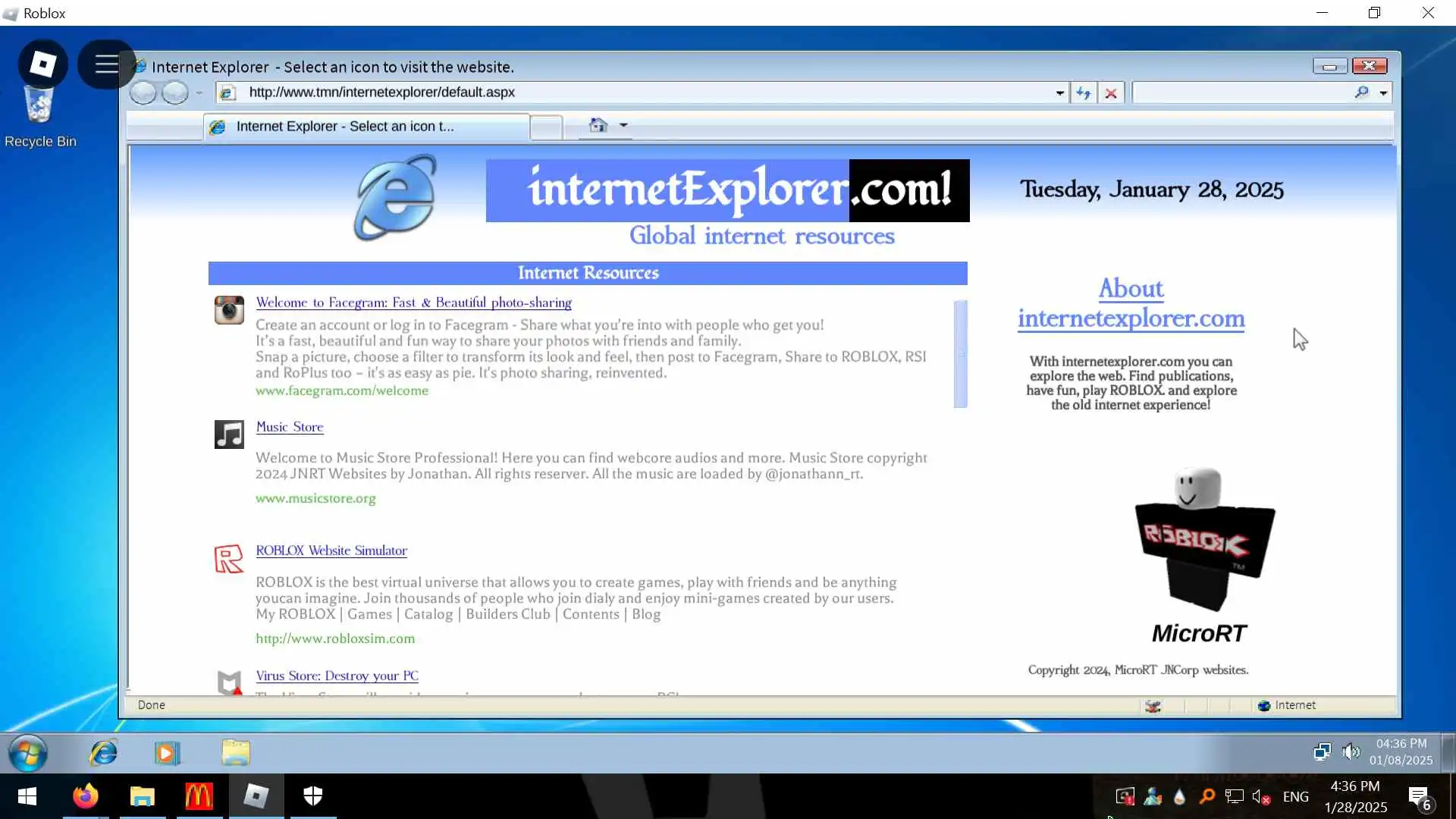Toggle the simulated volume speaker icon
Viewport: 1456px width, 819px height.
point(1351,752)
